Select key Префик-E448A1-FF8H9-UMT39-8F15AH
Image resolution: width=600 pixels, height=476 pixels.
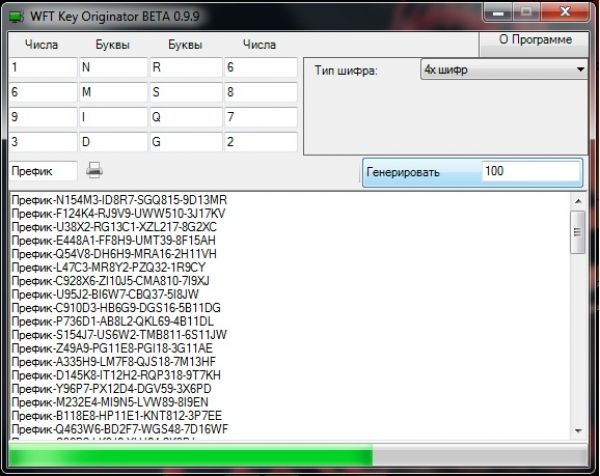pyautogui.click(x=114, y=240)
